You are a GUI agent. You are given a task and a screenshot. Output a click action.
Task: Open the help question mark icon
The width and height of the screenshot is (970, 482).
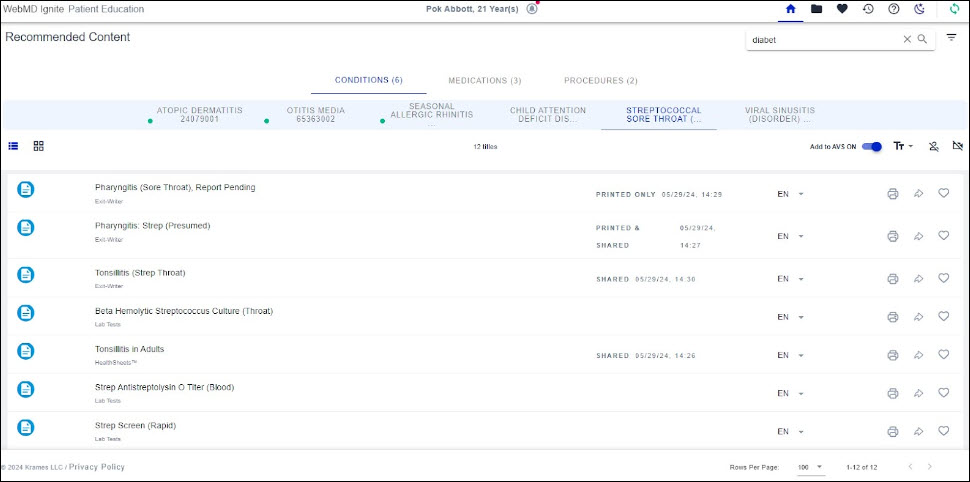[894, 9]
